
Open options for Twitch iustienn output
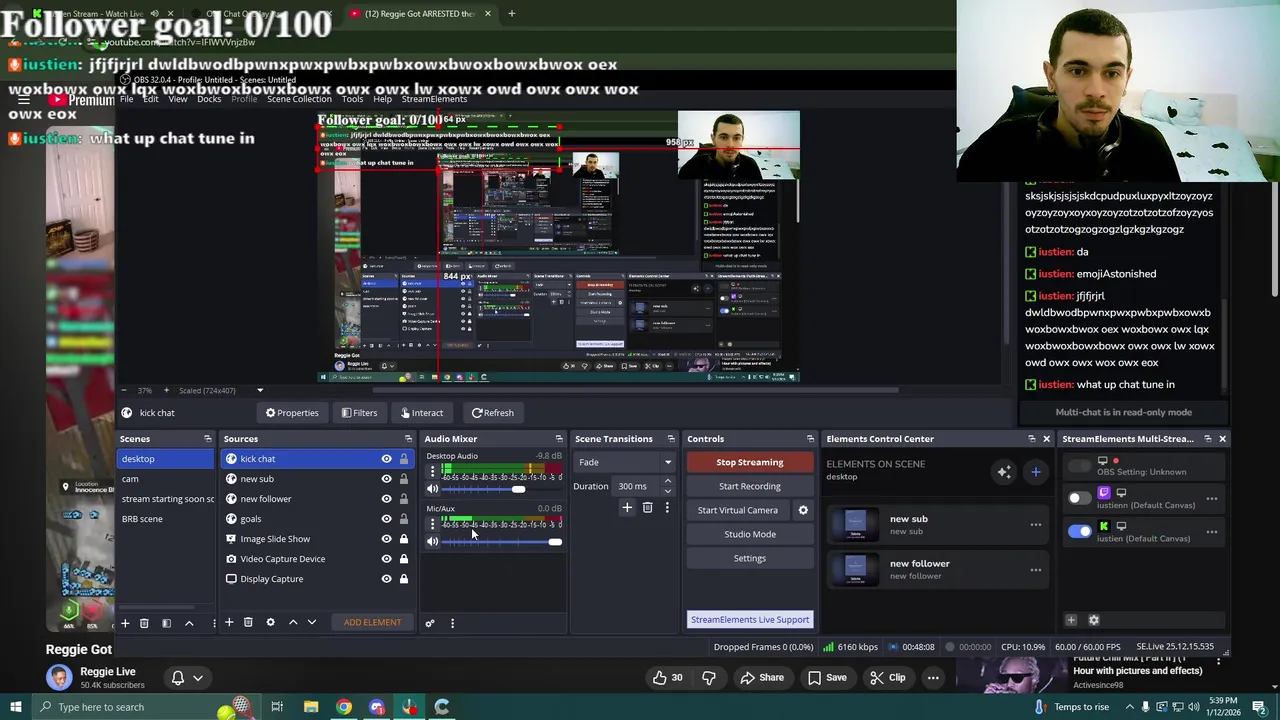pyautogui.click(x=1212, y=498)
